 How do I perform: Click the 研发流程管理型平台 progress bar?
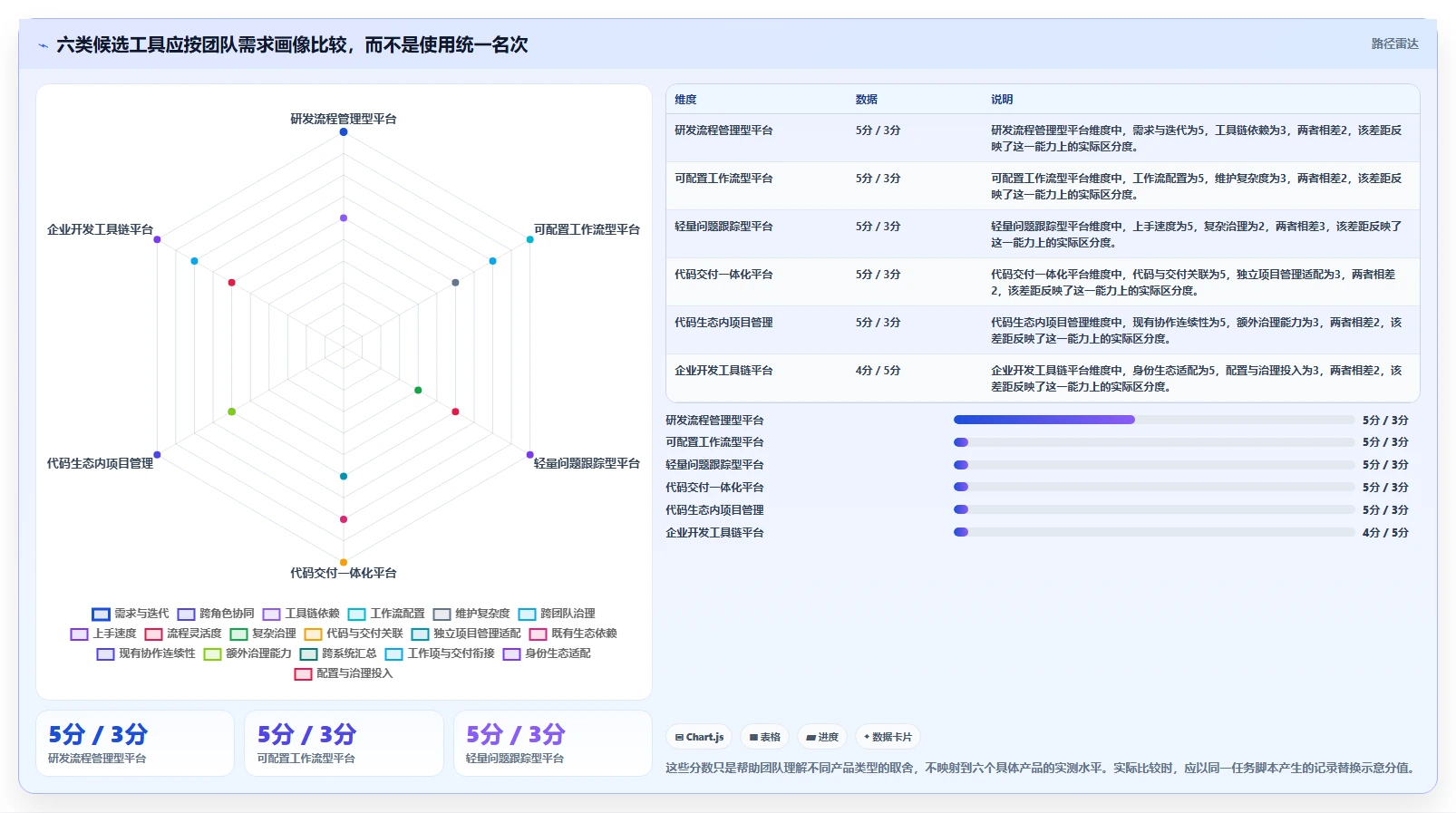click(1154, 420)
